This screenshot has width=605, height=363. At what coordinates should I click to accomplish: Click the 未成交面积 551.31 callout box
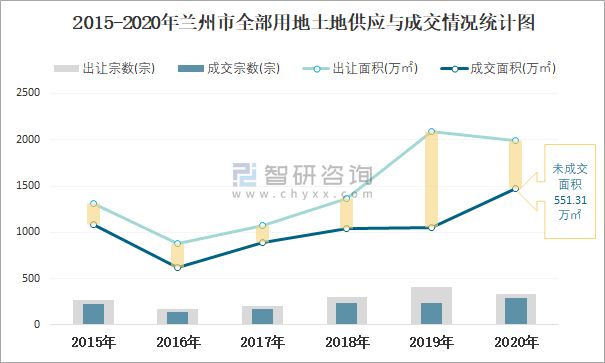coord(570,191)
